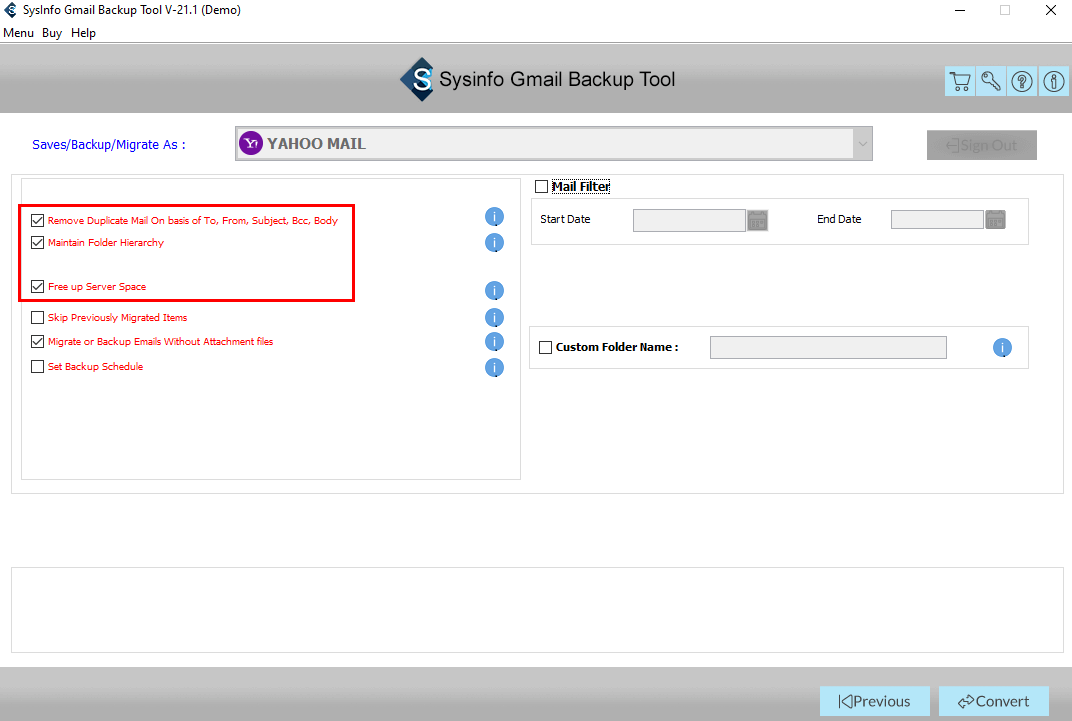Click the Sign Out button

tap(982, 145)
